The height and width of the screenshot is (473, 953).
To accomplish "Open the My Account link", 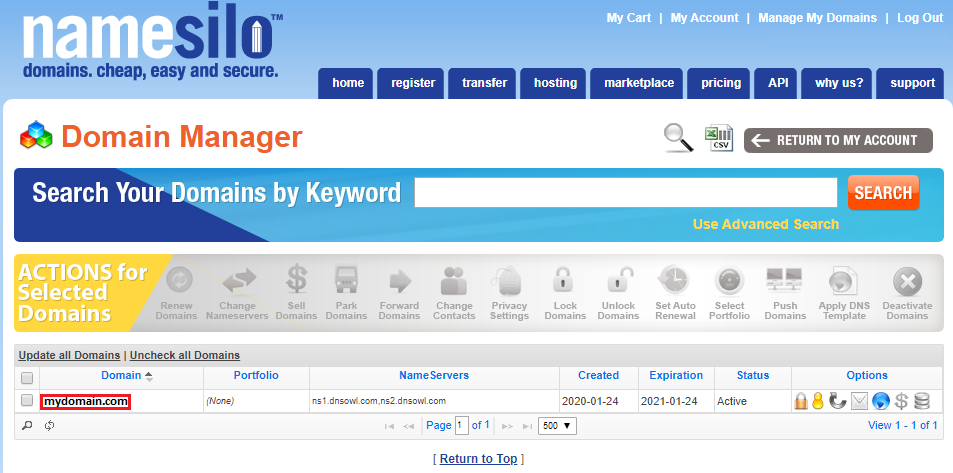I will point(704,18).
